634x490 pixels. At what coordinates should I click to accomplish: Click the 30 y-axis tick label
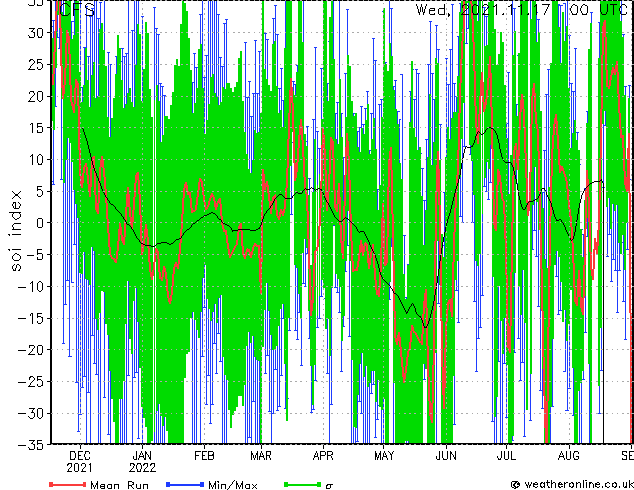point(36,33)
